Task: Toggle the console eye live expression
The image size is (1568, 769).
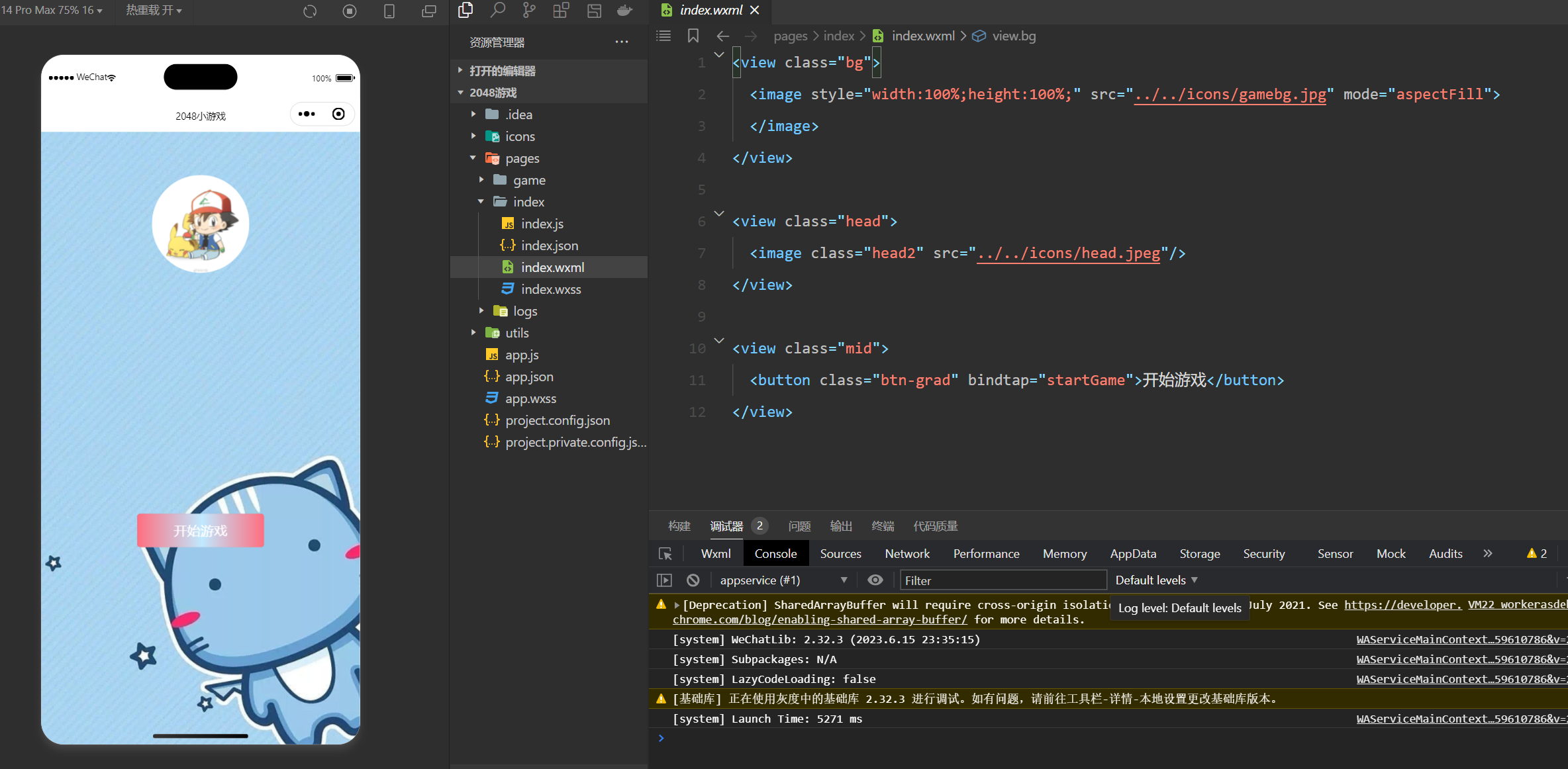Action: pos(875,580)
